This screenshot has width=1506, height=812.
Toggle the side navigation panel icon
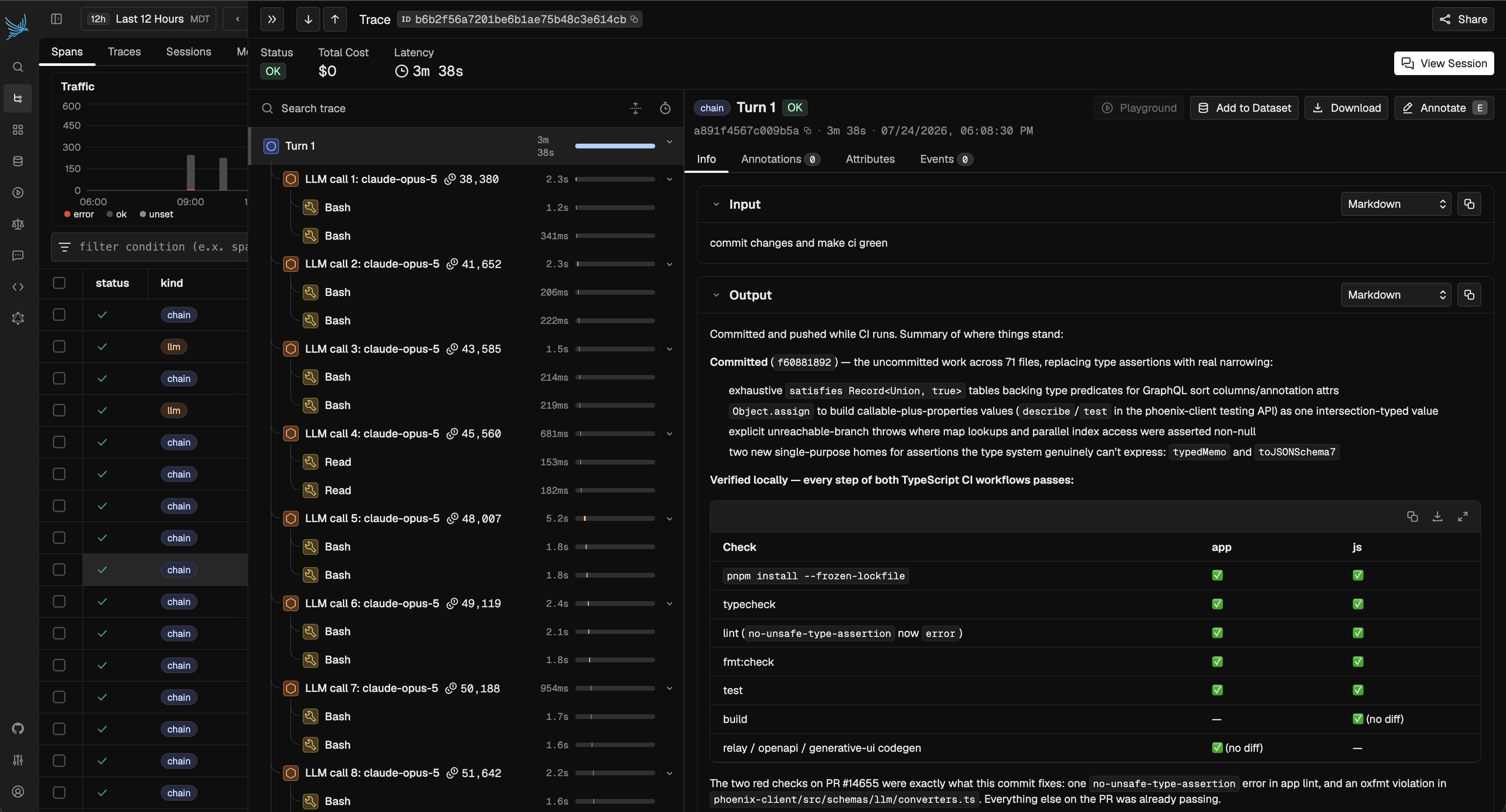[x=56, y=19]
